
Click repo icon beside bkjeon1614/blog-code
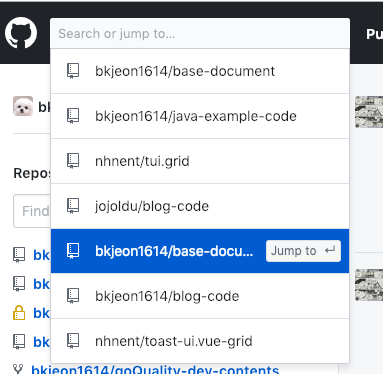(x=73, y=296)
